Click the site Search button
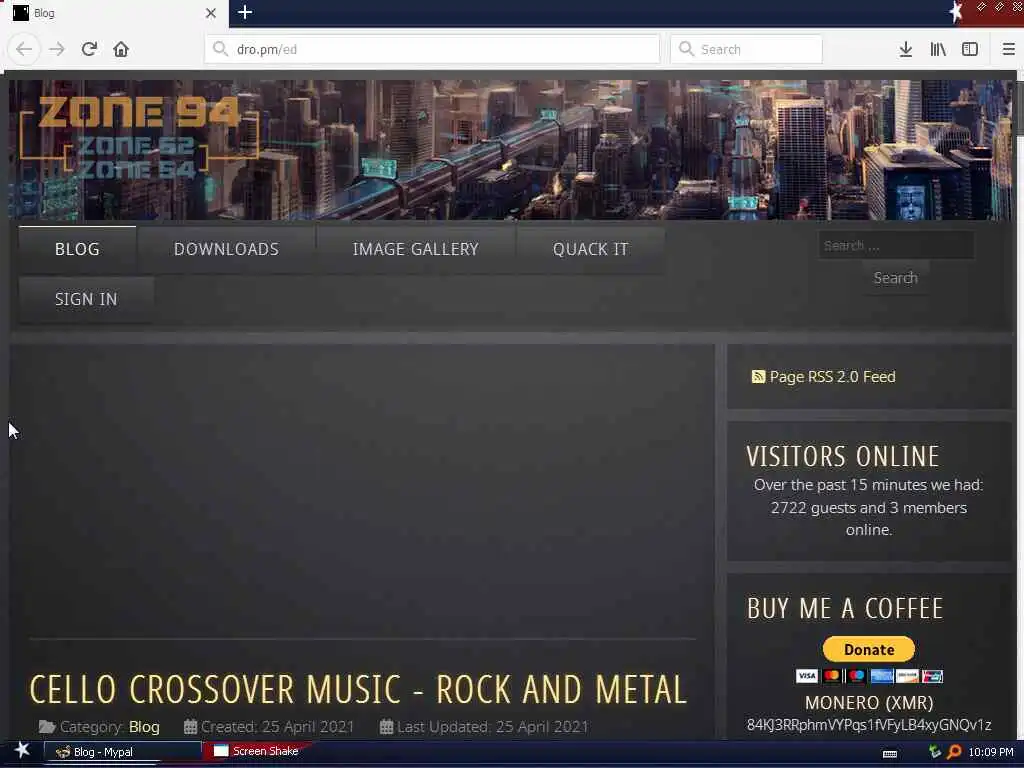Viewport: 1024px width, 768px height. point(895,278)
